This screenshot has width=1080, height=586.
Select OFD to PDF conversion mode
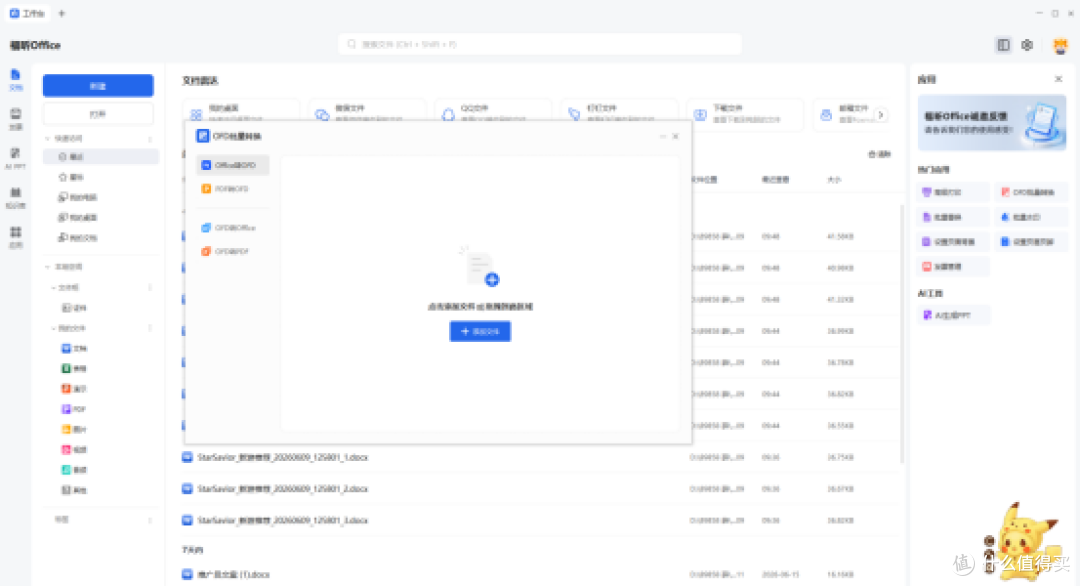232,251
